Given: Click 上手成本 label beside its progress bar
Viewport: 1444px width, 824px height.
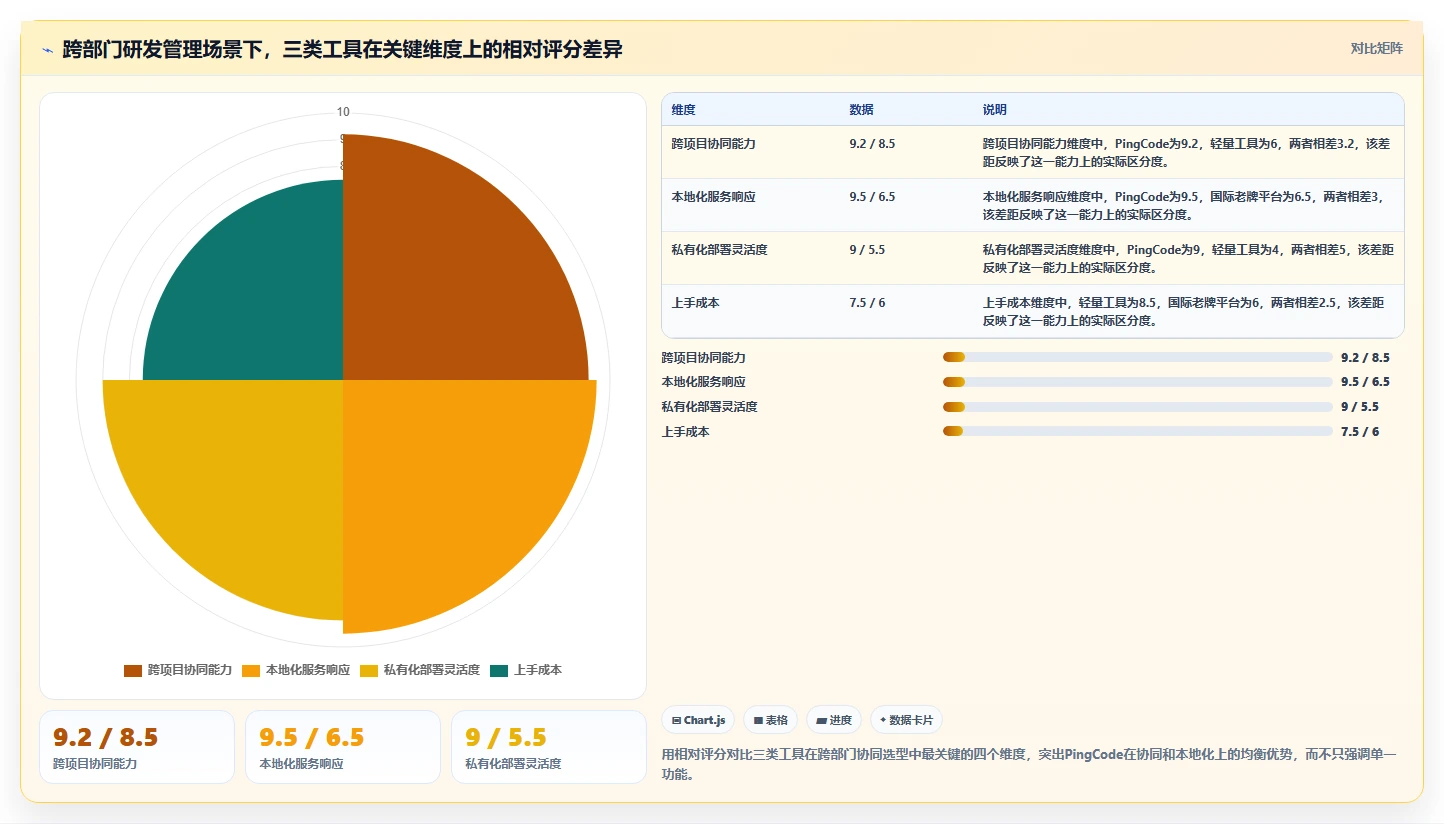Looking at the screenshot, I should point(685,432).
